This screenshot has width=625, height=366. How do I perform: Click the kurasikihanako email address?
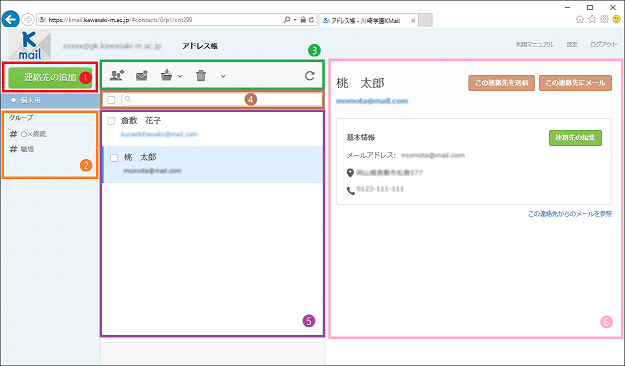tap(159, 134)
